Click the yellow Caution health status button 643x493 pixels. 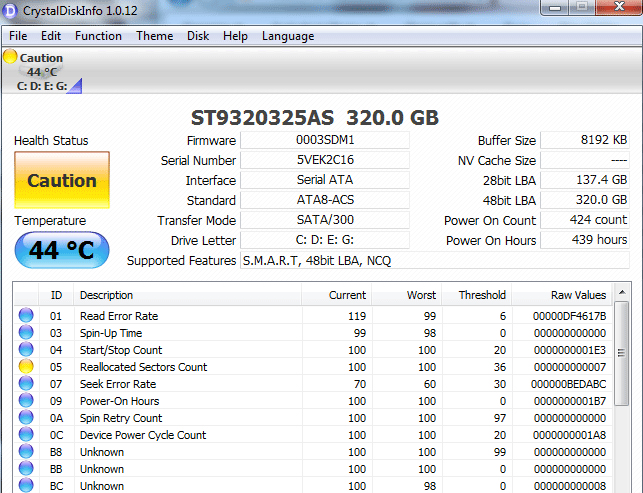point(62,180)
